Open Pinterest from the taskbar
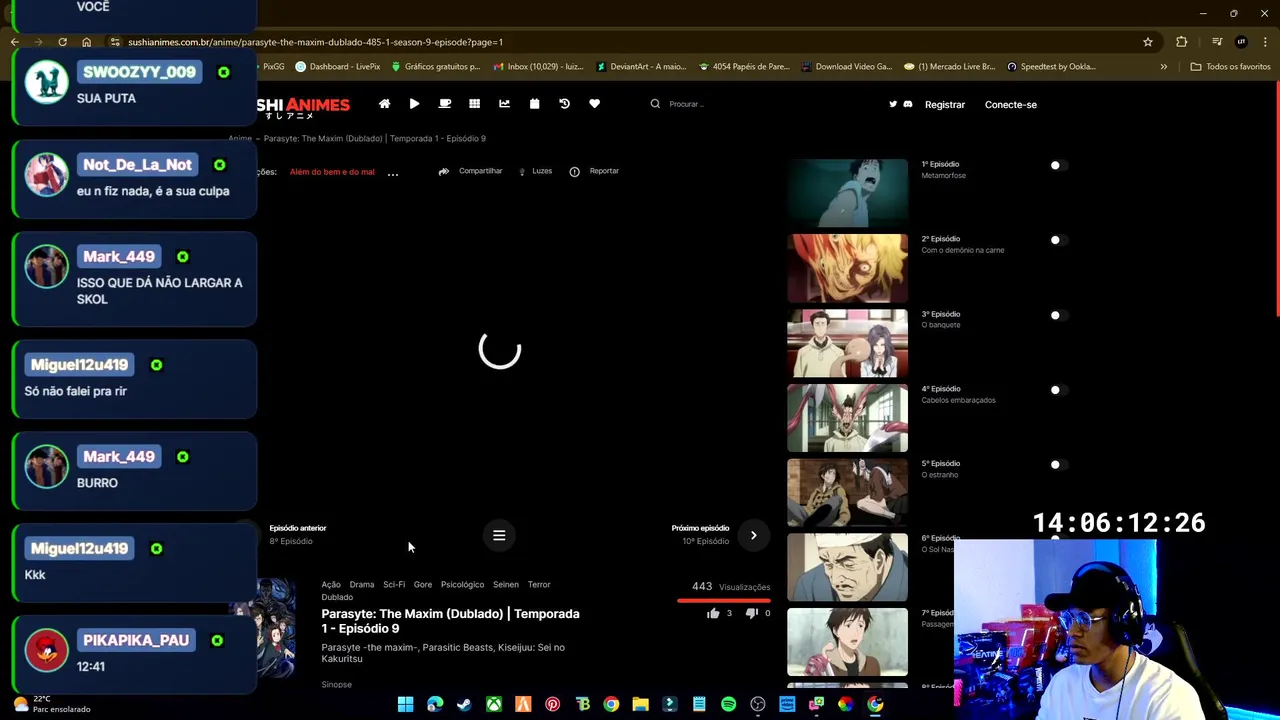The image size is (1280, 720). click(552, 704)
